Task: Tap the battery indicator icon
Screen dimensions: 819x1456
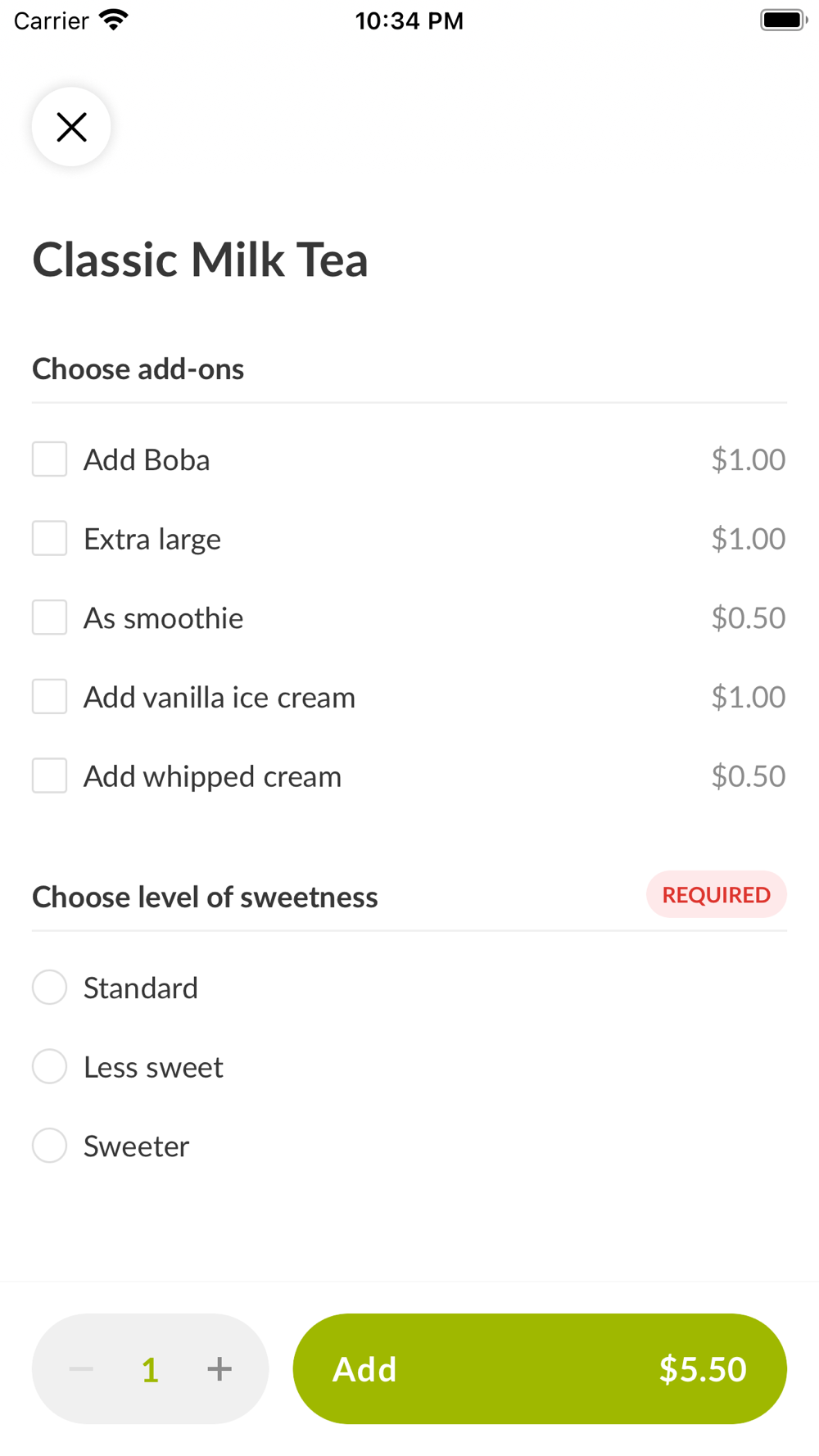Action: click(x=783, y=20)
